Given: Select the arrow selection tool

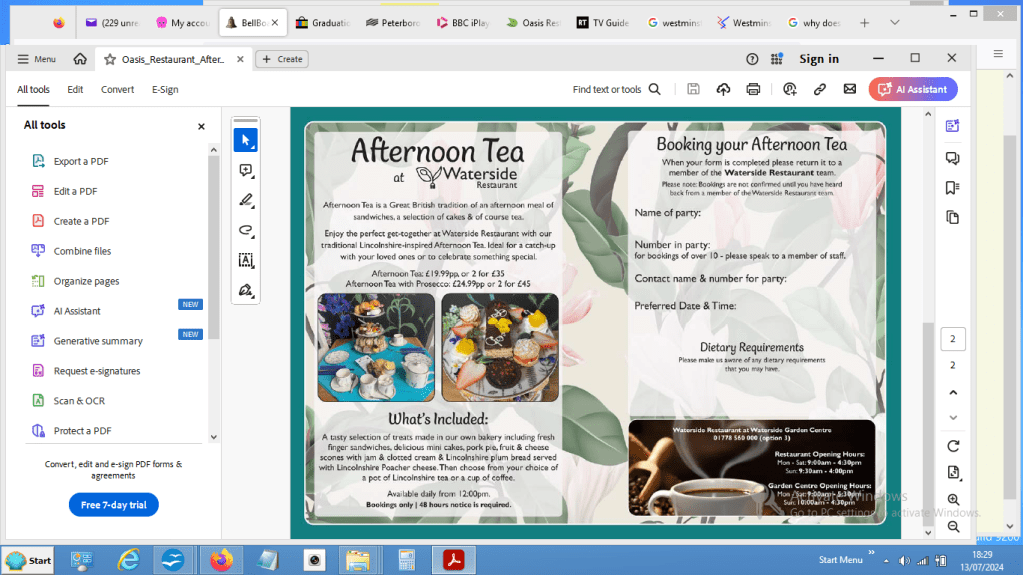Looking at the screenshot, I should (x=245, y=140).
